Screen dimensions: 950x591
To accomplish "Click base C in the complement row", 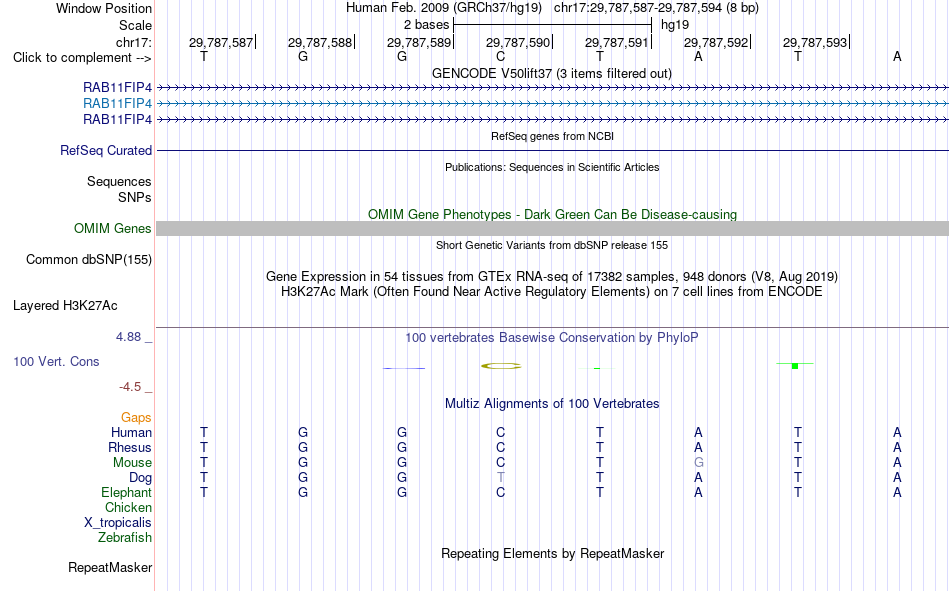I will click(x=500, y=57).
